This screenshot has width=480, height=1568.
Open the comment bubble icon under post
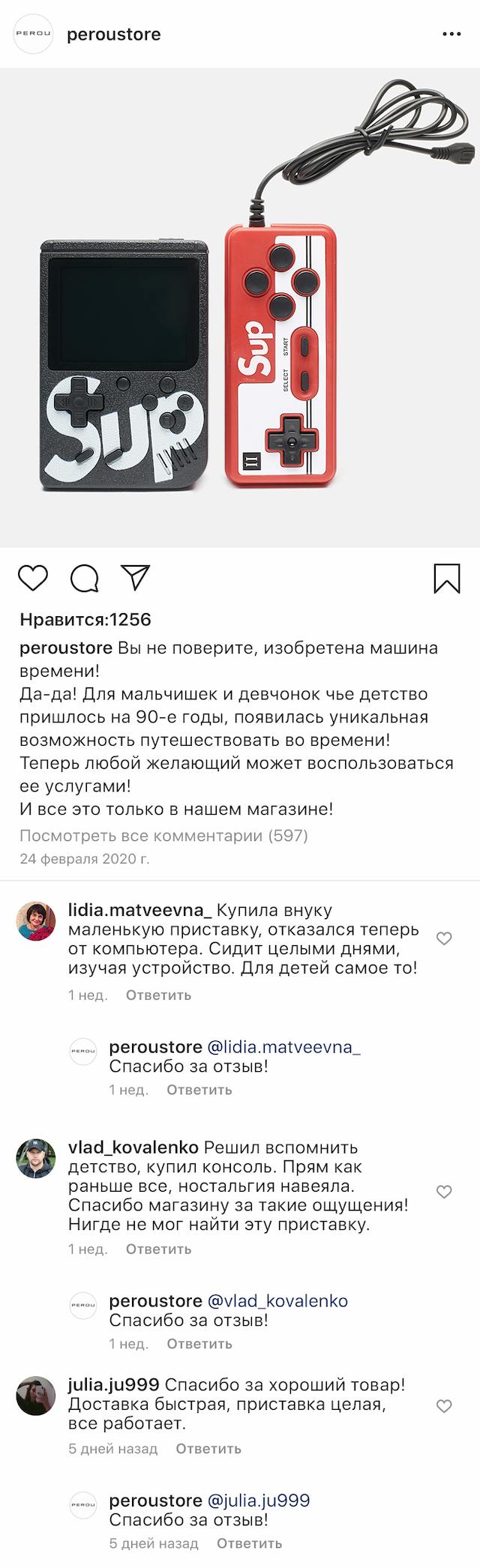[x=84, y=578]
